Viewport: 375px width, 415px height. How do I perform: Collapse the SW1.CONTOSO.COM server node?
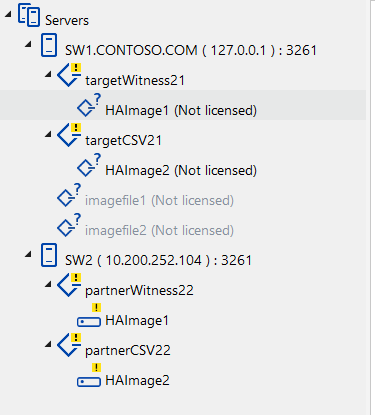(x=28, y=44)
